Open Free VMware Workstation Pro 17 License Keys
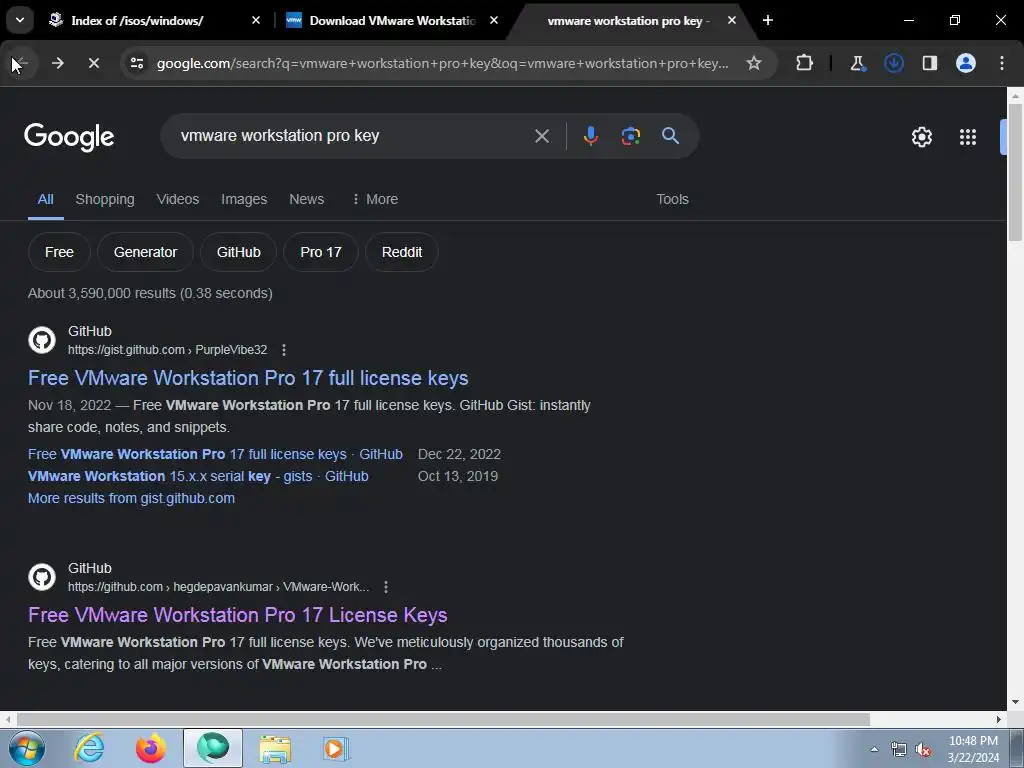 click(238, 615)
